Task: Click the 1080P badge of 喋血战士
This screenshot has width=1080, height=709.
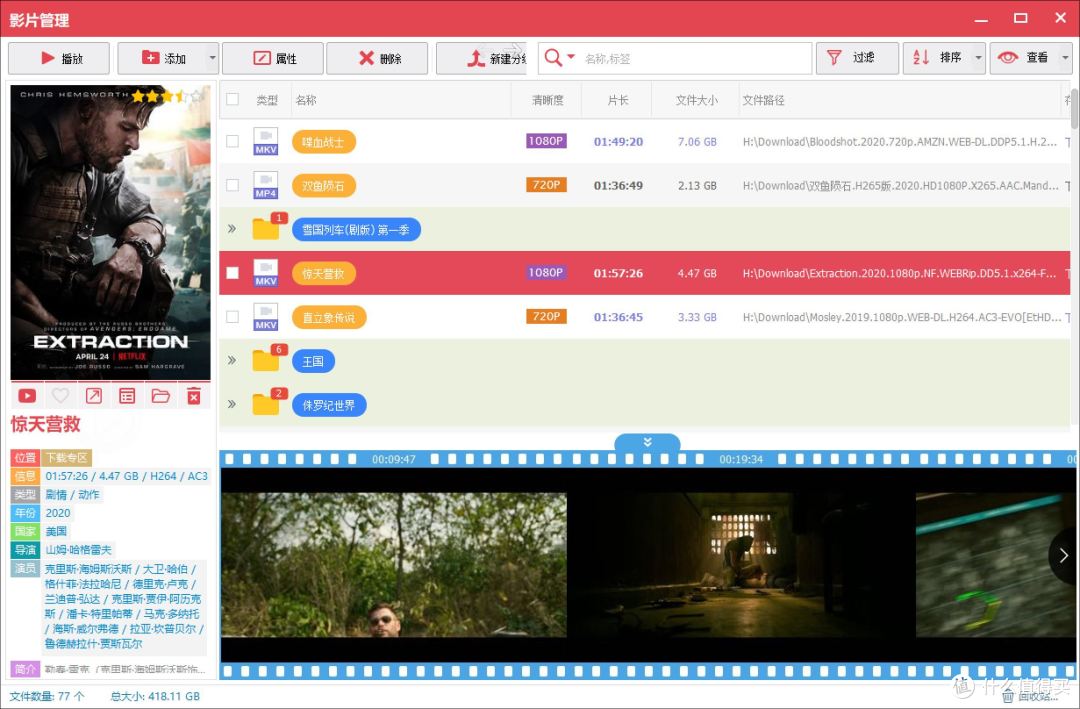Action: [x=546, y=141]
